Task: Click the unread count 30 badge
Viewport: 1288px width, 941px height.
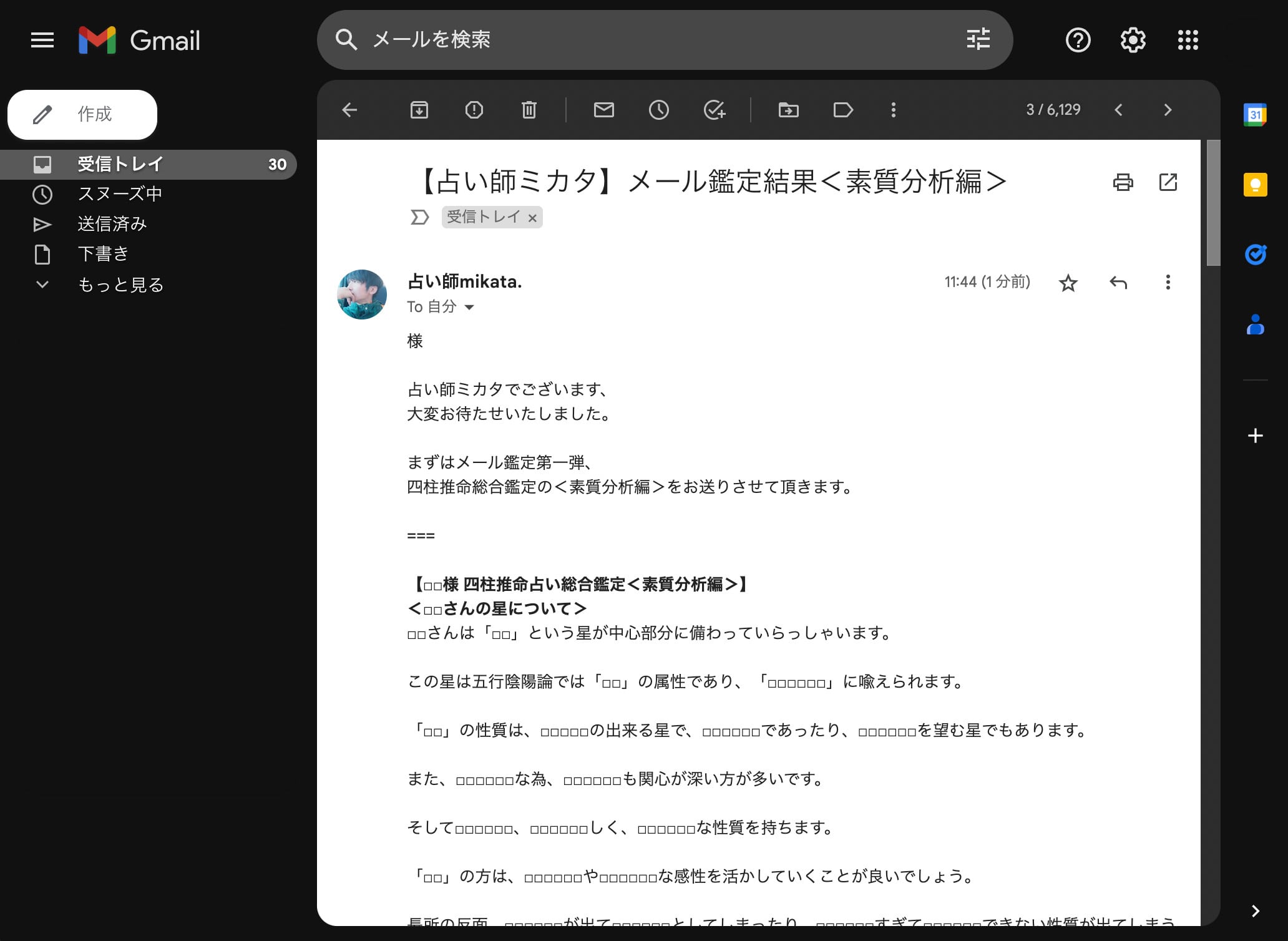Action: tap(277, 165)
